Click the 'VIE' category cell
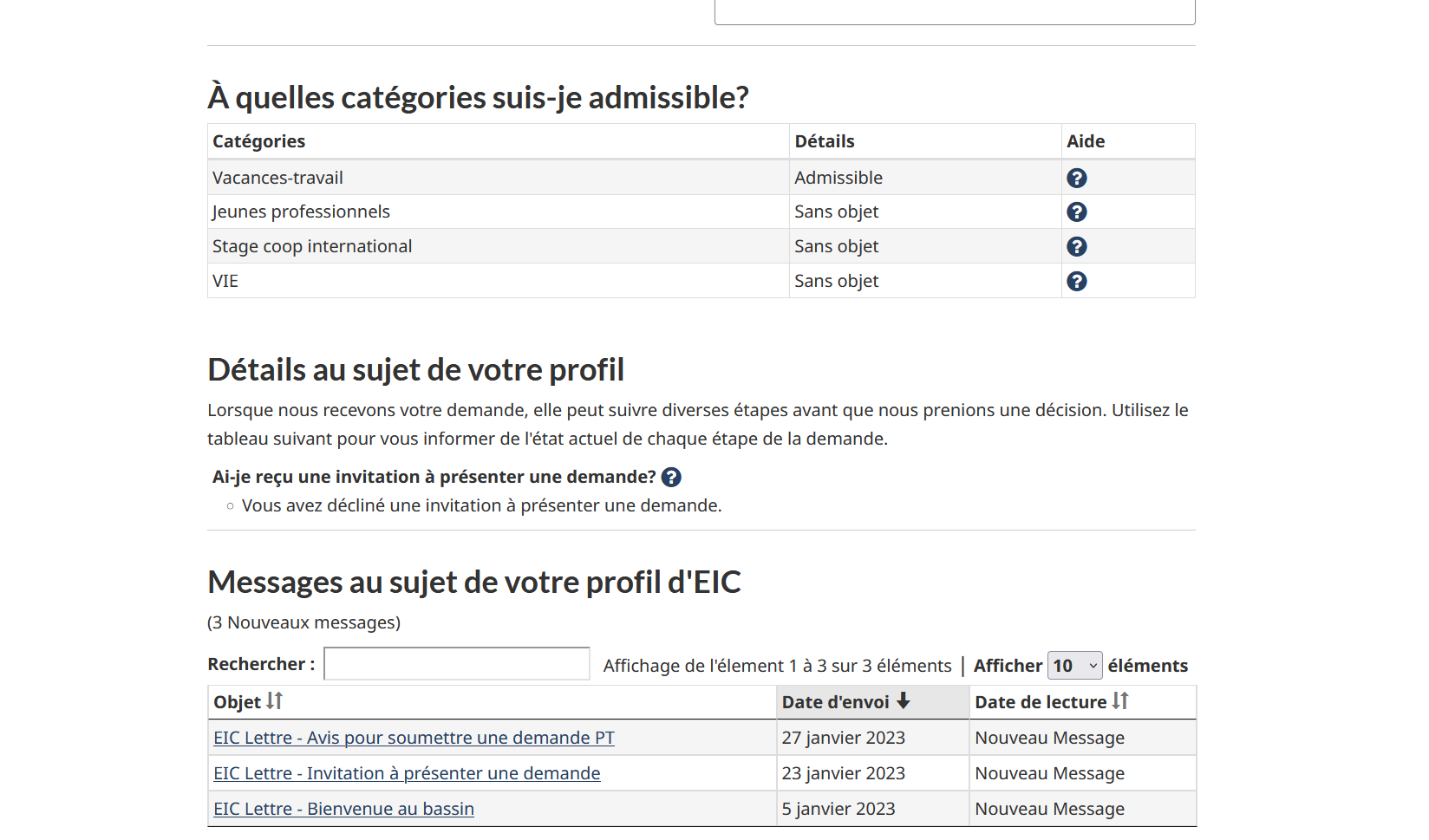The height and width of the screenshot is (840, 1429). click(x=499, y=281)
